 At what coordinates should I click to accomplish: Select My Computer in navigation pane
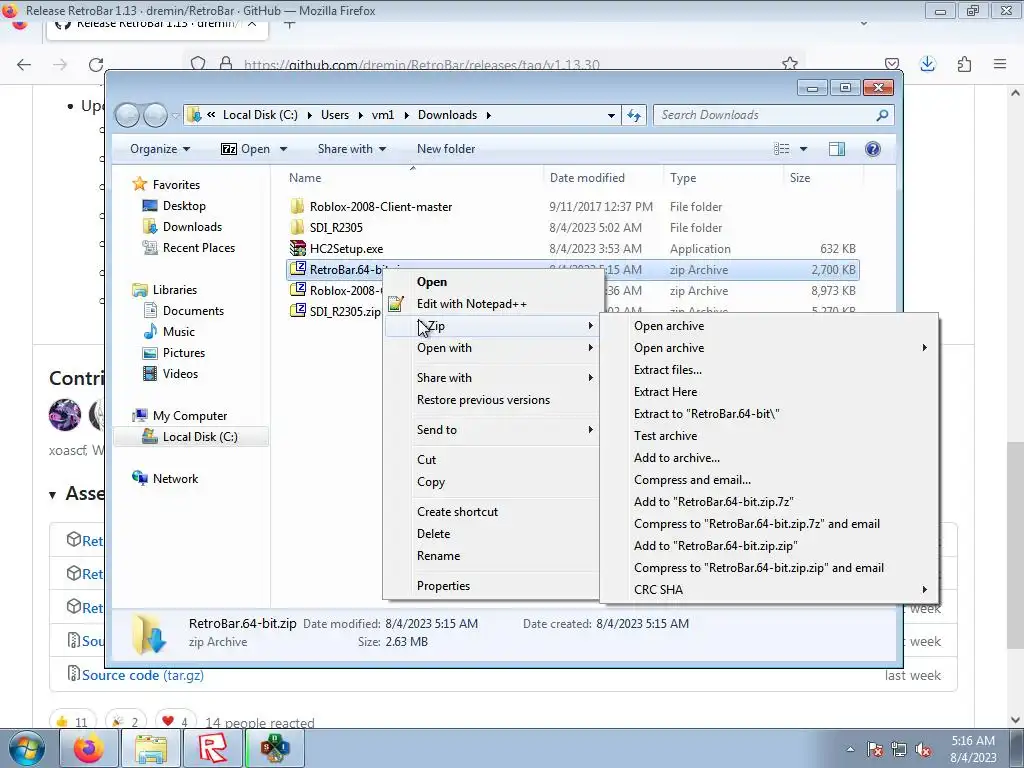pos(189,416)
